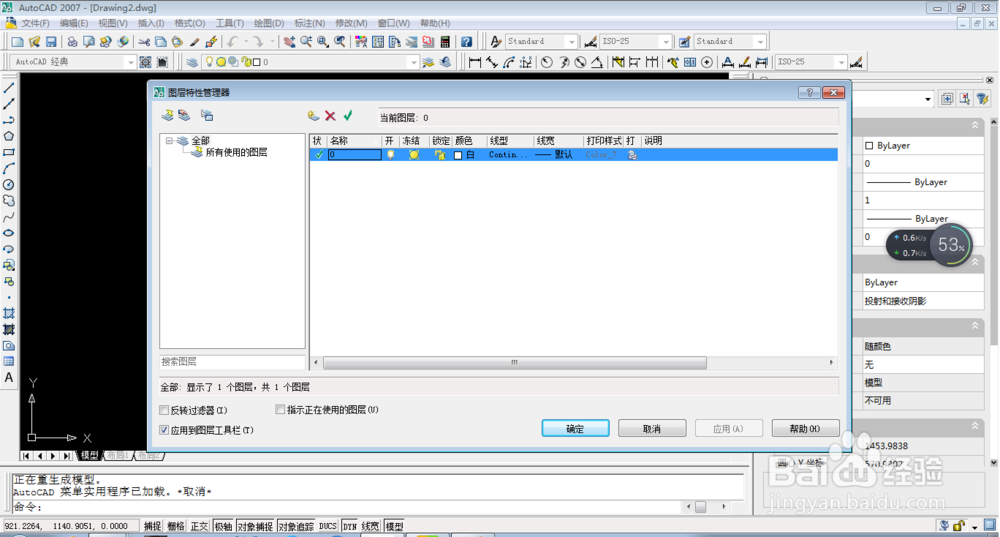1000x537 pixels.
Task: Click the 帮助(H) button in dialog
Action: pyautogui.click(x=805, y=429)
